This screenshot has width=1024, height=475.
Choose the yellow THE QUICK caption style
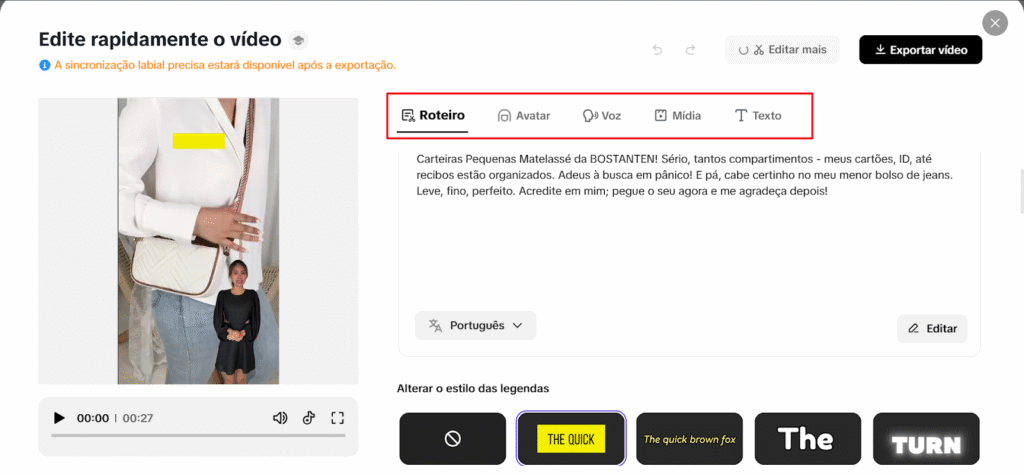pos(571,439)
